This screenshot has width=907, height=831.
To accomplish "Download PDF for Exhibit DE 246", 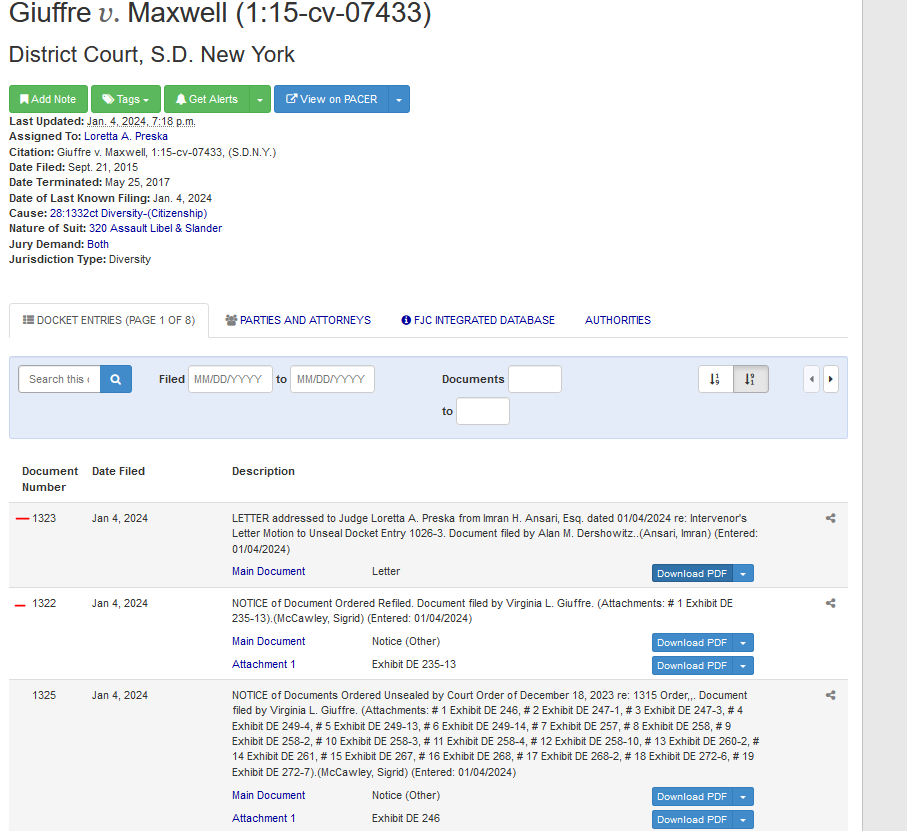I will click(692, 819).
